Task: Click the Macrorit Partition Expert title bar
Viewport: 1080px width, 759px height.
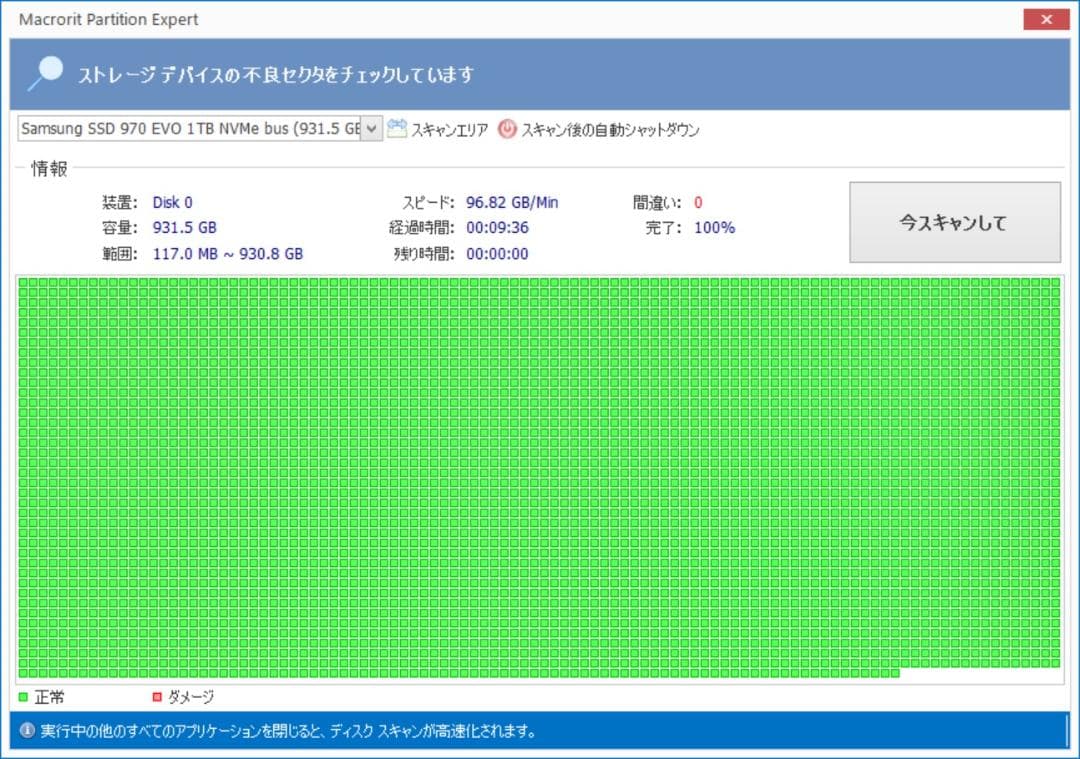Action: pyautogui.click(x=112, y=19)
